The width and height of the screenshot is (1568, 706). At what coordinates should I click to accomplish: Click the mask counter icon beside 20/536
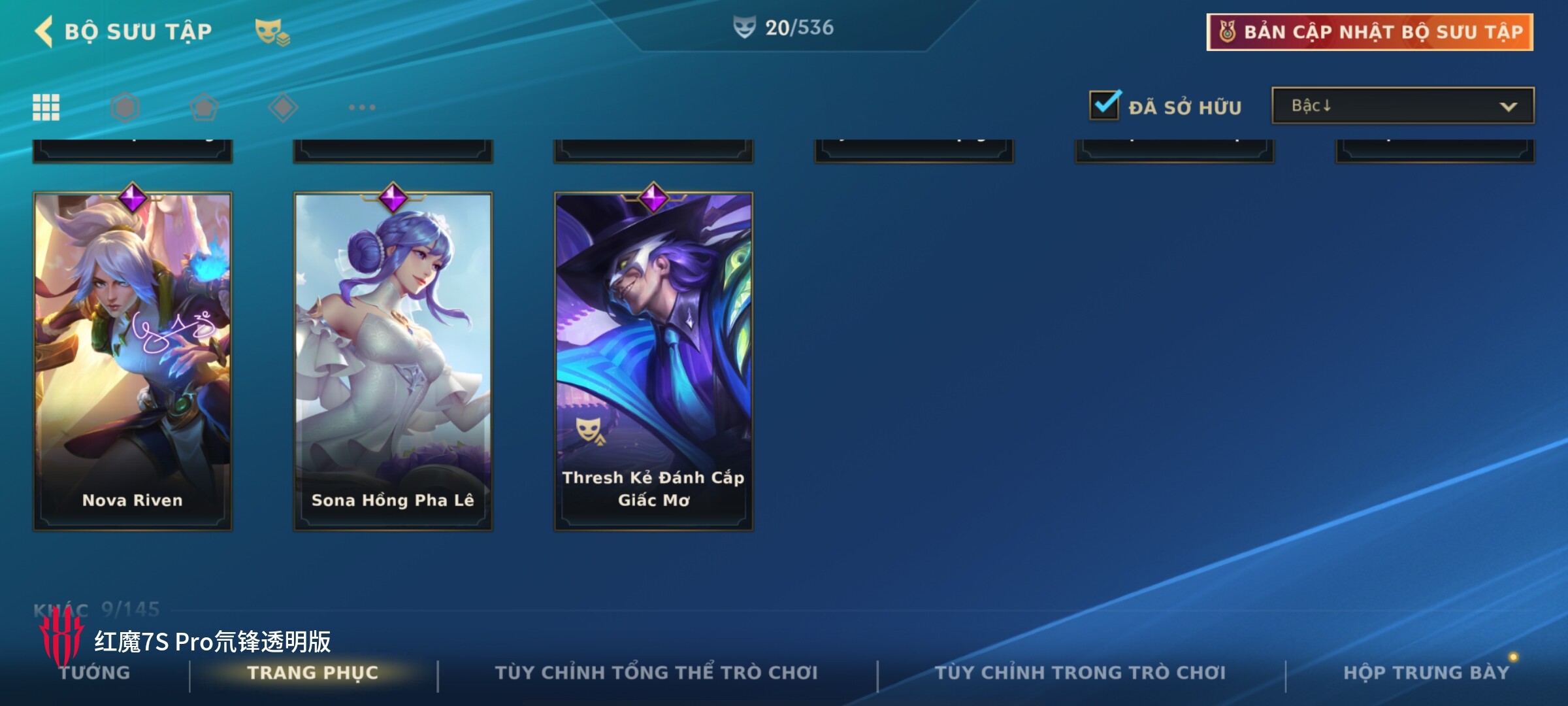pos(744,27)
